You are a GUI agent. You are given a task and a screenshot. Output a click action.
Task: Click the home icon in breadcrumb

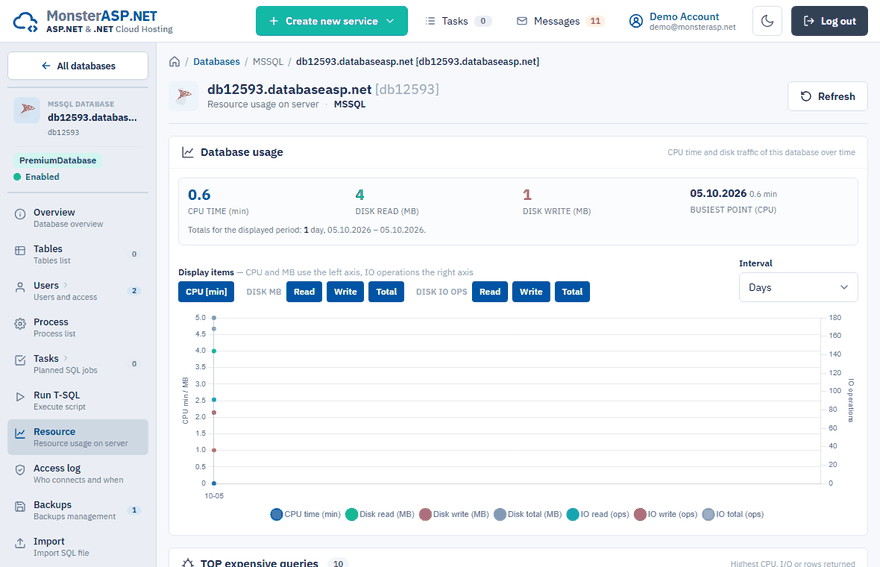coord(175,62)
